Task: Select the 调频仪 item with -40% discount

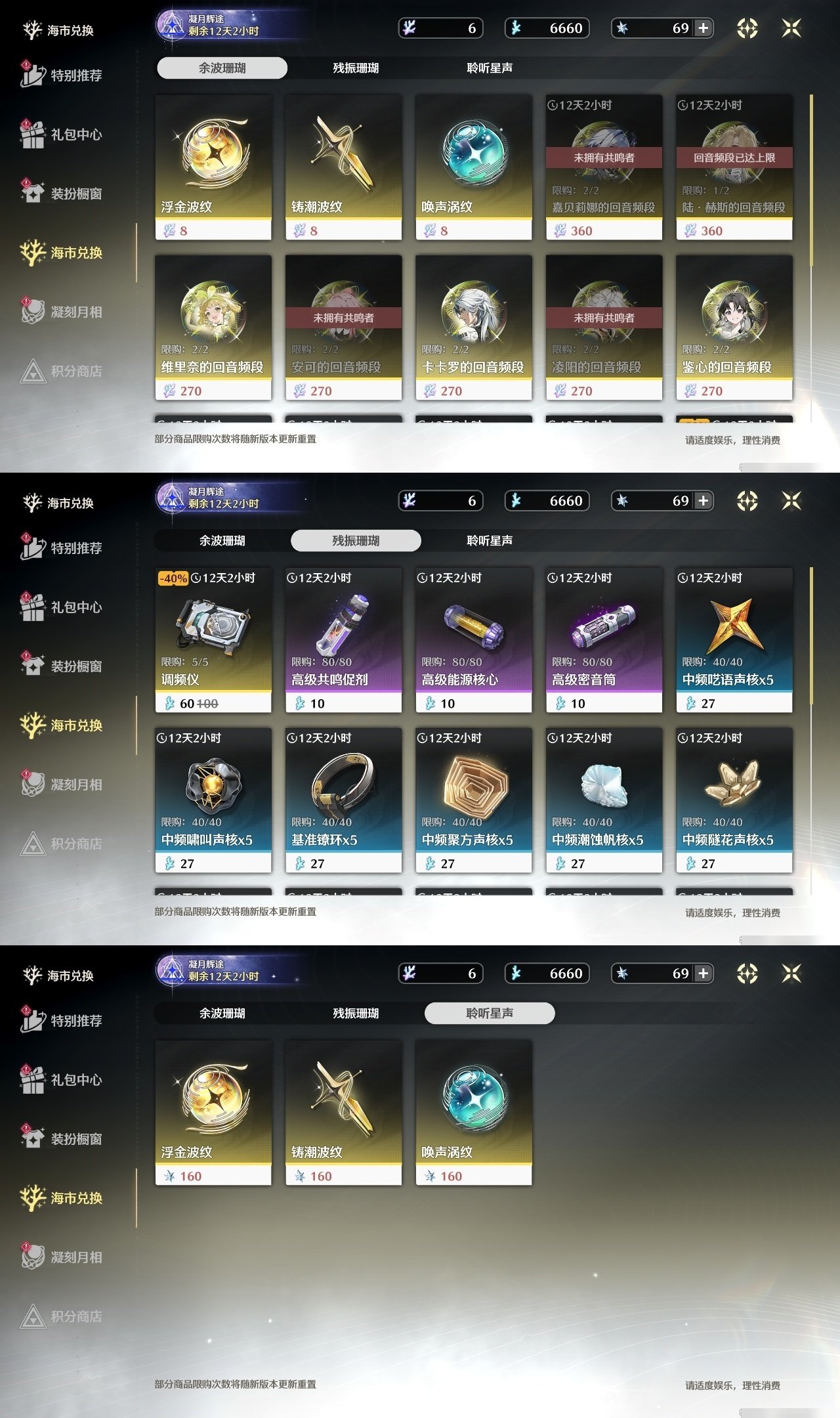Action: pyautogui.click(x=213, y=640)
